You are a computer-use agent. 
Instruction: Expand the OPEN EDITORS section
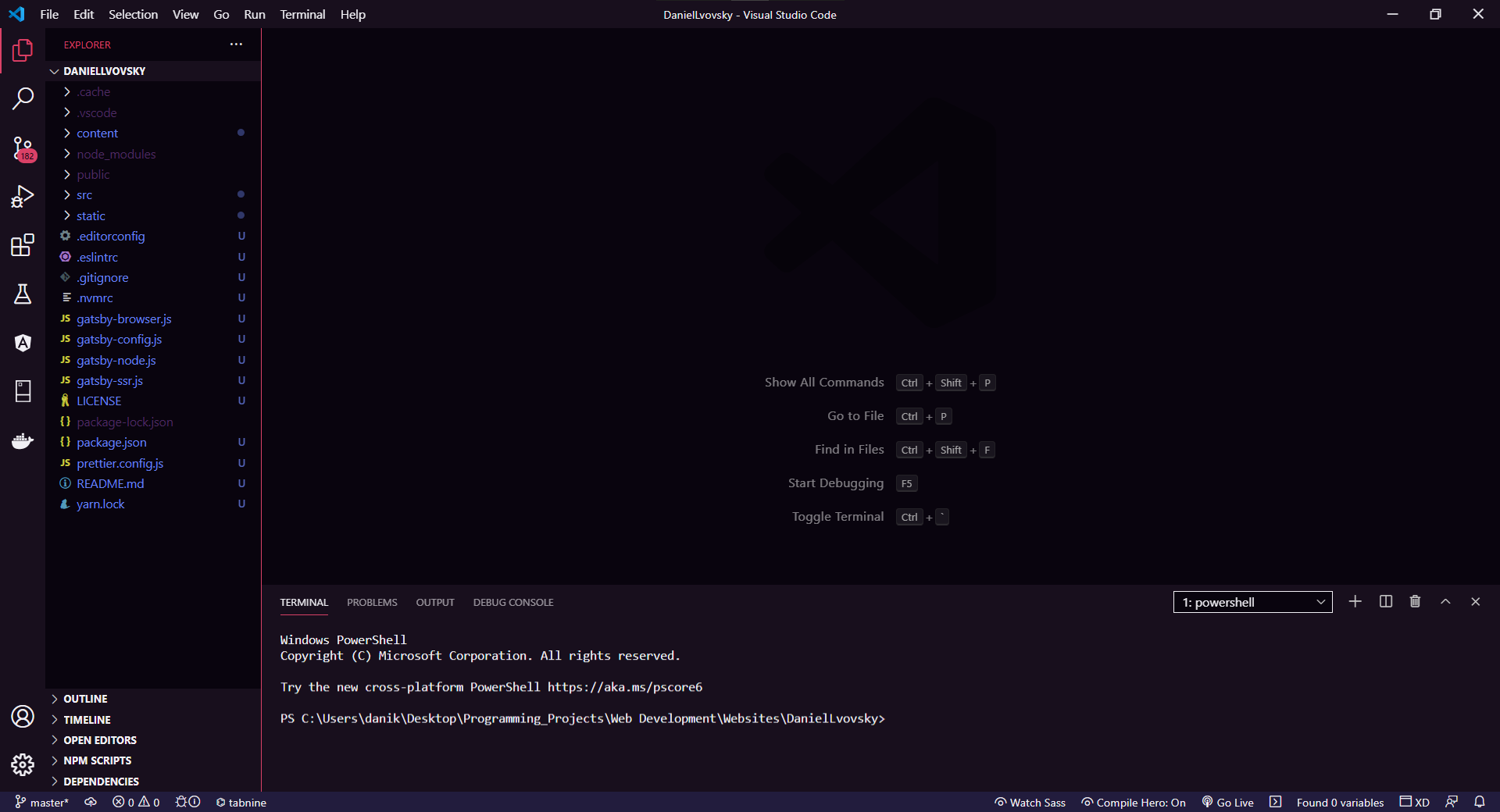pos(152,740)
